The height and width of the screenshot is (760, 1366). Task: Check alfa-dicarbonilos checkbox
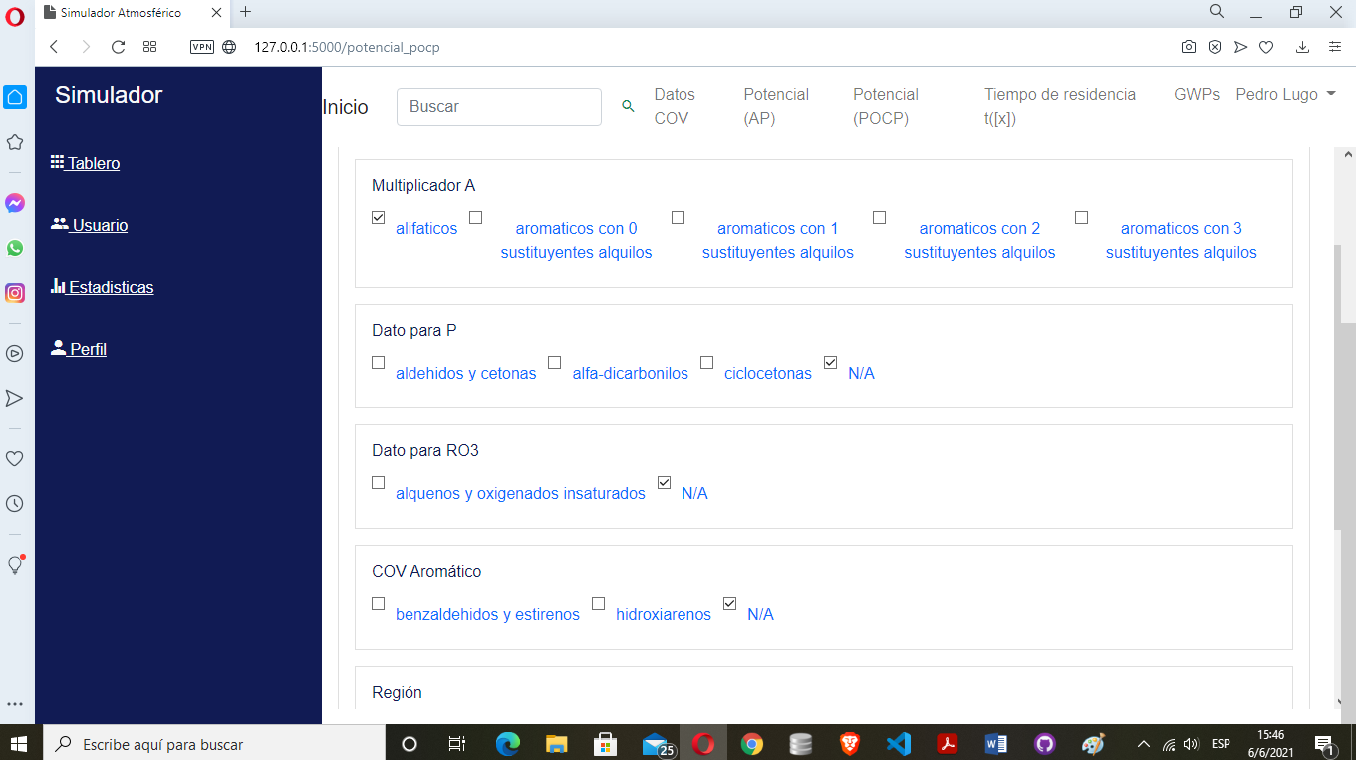(x=555, y=362)
